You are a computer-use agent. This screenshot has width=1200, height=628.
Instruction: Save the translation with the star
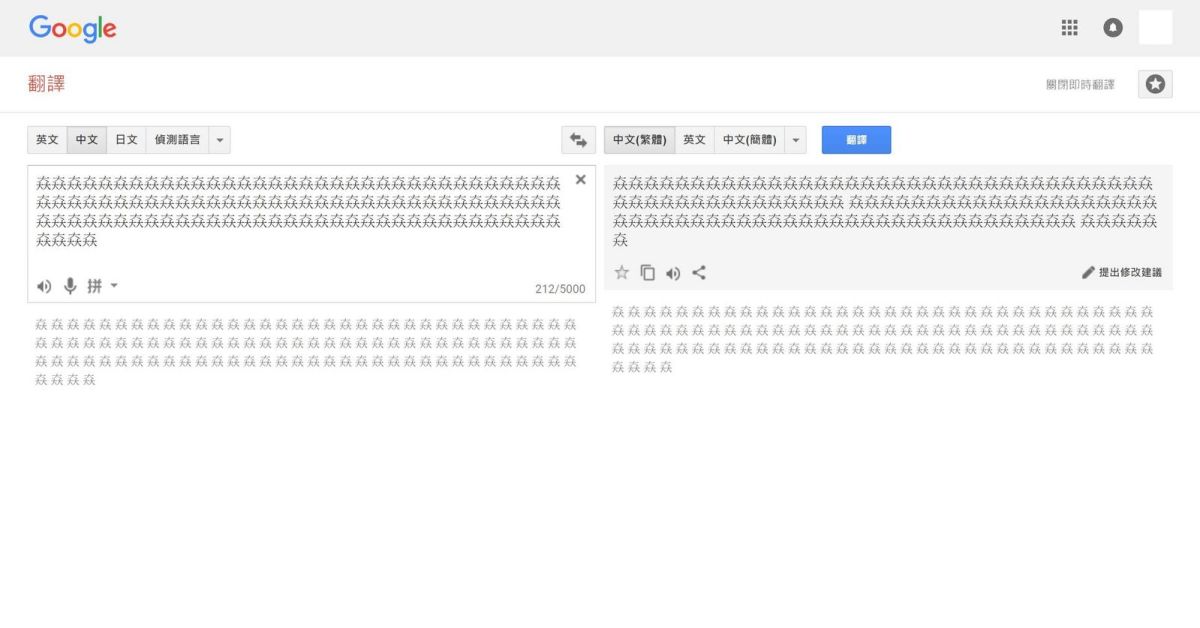[621, 271]
